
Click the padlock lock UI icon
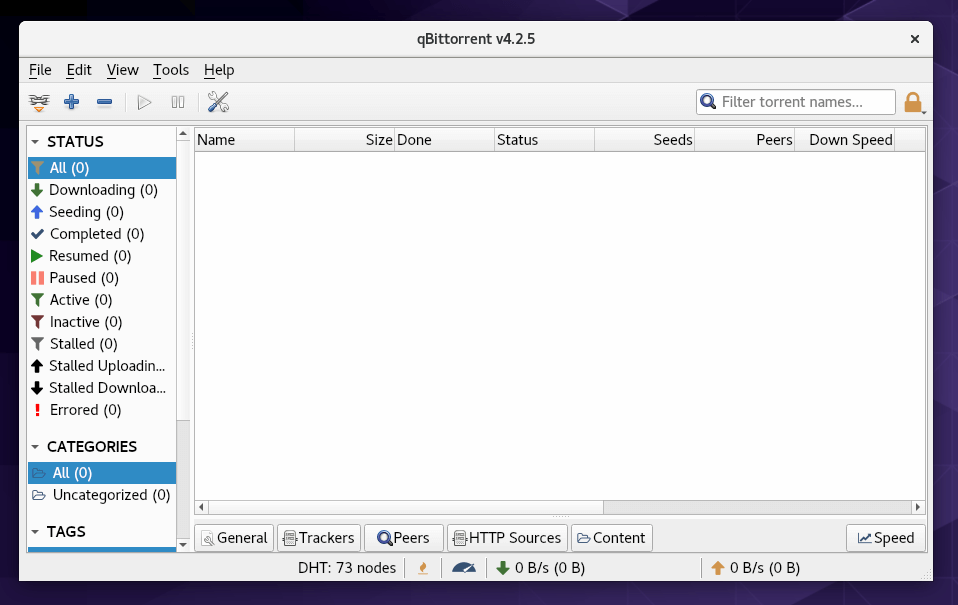(x=912, y=102)
